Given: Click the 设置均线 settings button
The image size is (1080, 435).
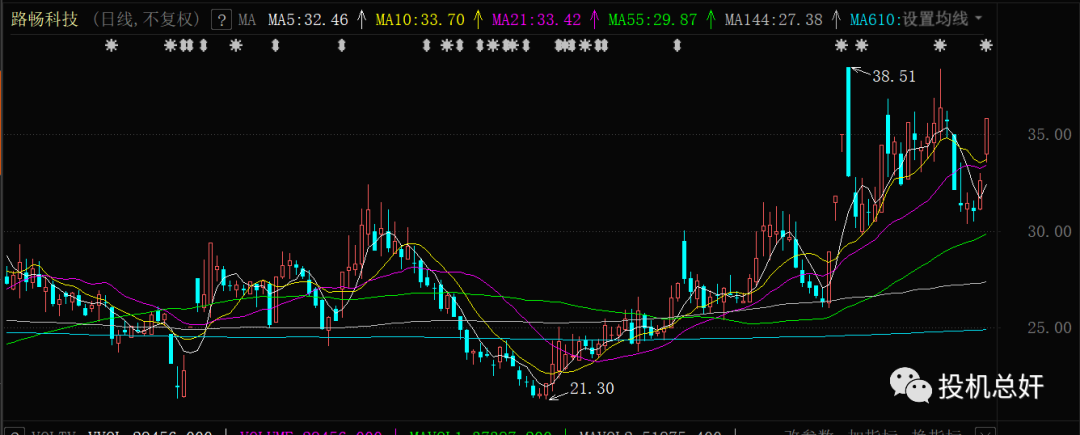Looking at the screenshot, I should (x=934, y=19).
